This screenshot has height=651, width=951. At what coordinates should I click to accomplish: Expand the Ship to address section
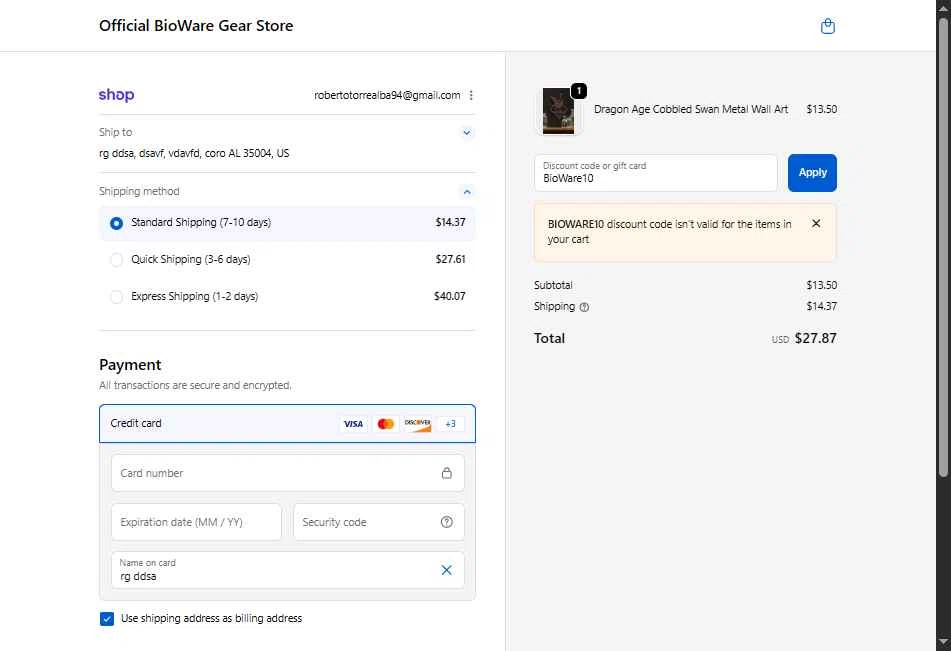tap(466, 132)
